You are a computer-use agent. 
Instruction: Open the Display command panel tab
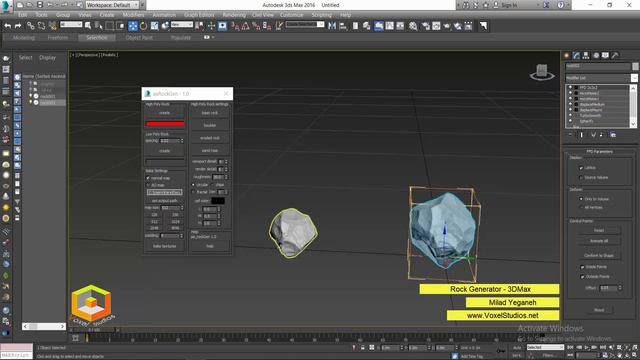(x=605, y=56)
